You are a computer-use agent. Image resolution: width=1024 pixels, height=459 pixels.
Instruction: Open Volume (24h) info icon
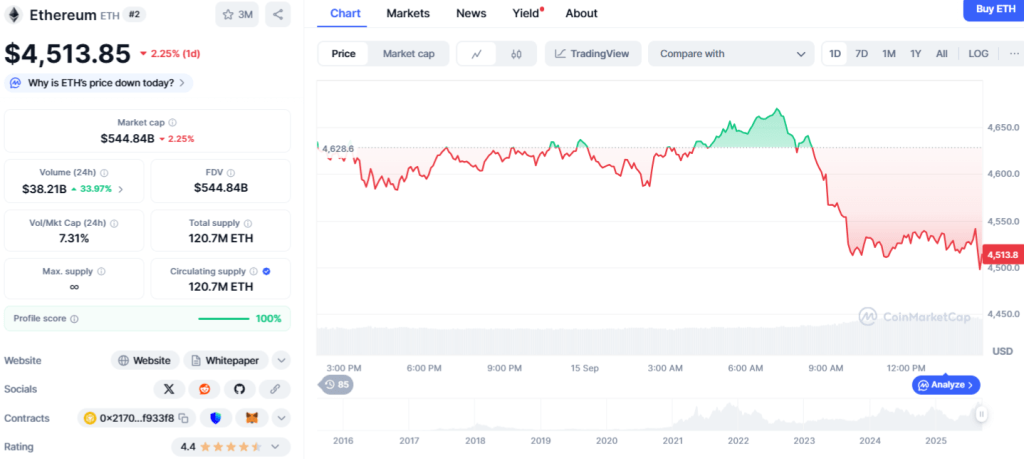click(104, 172)
